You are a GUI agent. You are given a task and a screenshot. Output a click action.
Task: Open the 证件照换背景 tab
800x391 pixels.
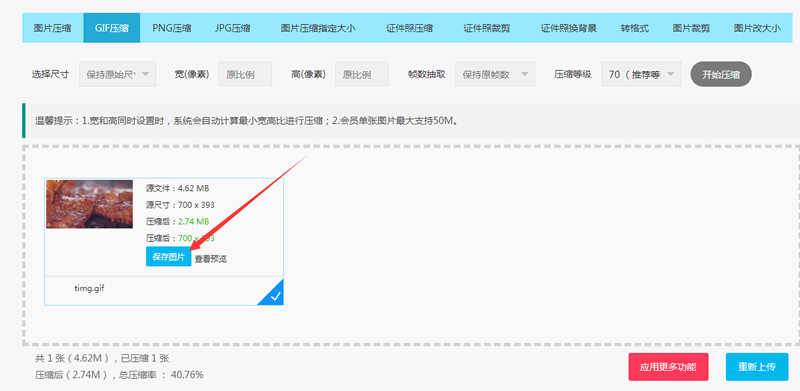tap(568, 28)
